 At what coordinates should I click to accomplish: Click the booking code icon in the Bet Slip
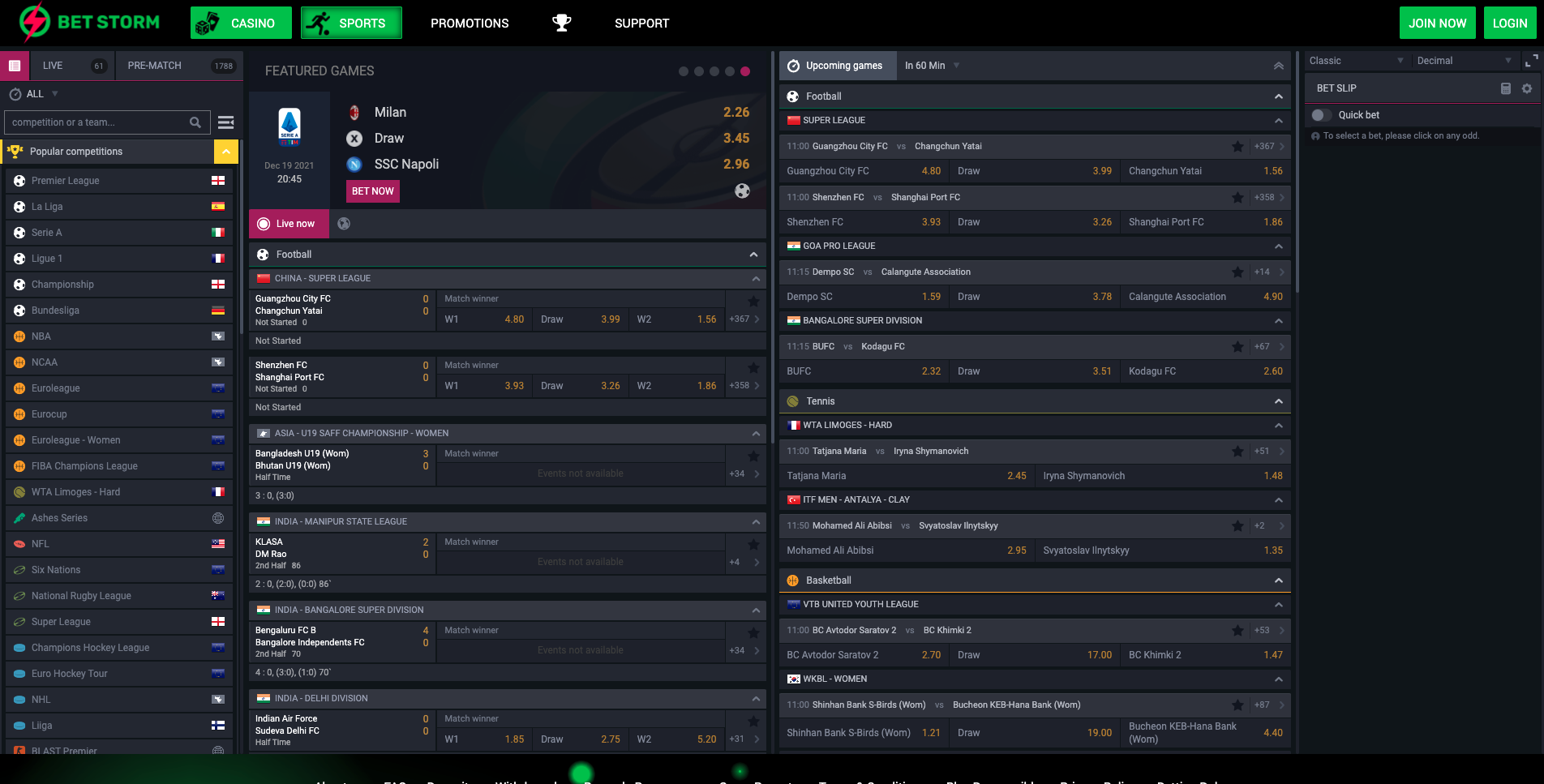tap(1506, 88)
